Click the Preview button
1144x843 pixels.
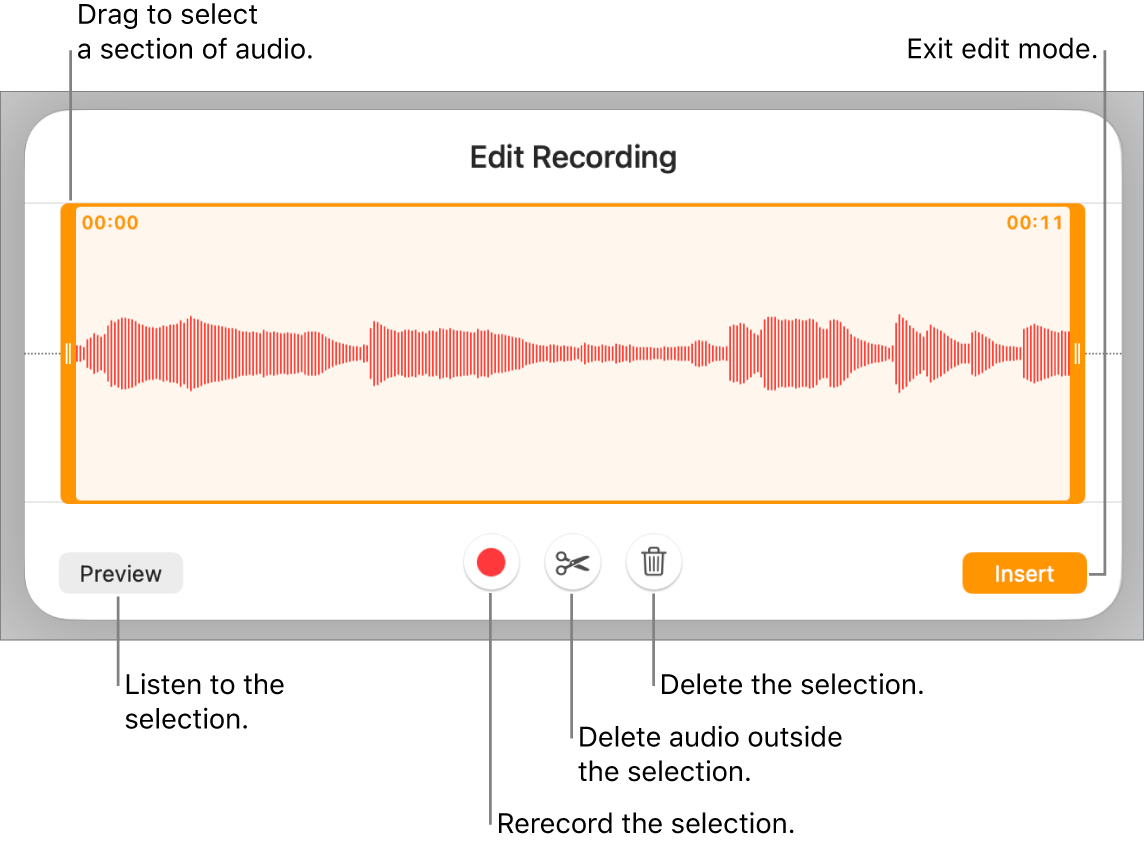(120, 573)
